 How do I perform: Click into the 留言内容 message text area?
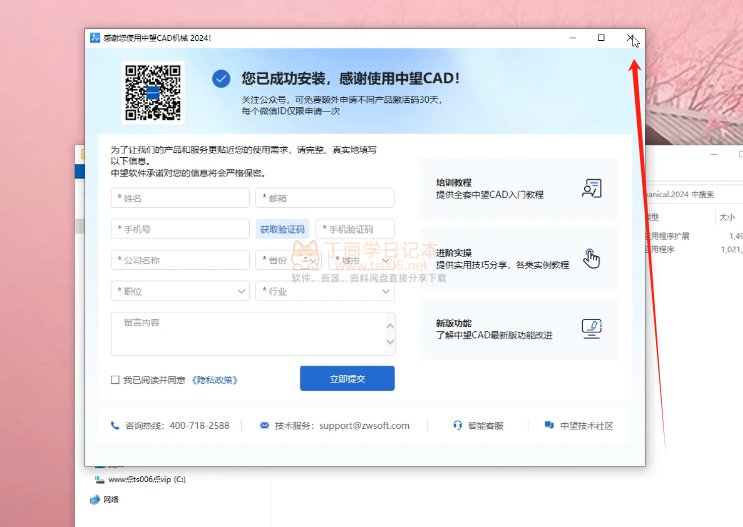pos(250,334)
